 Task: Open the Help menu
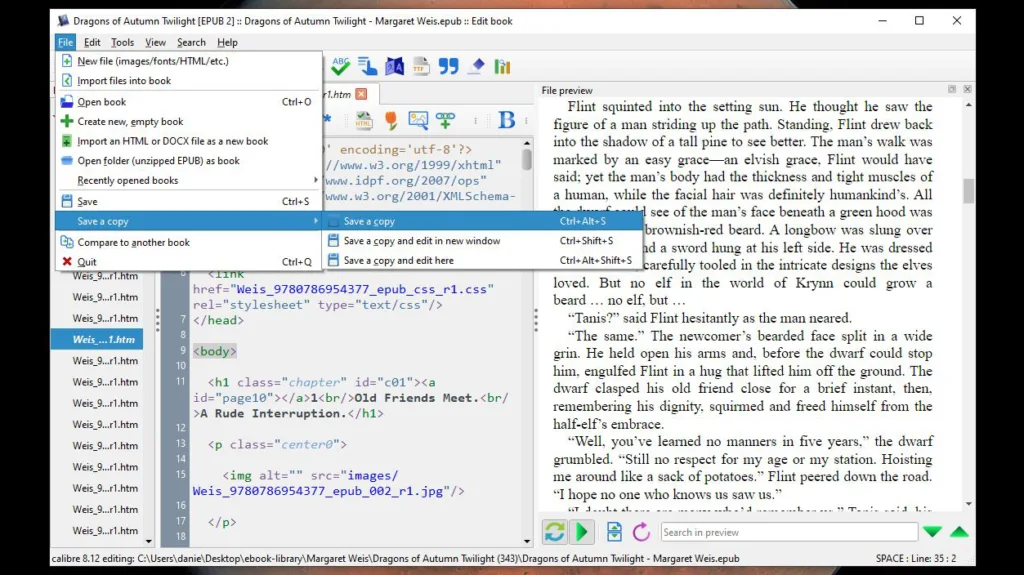(227, 42)
